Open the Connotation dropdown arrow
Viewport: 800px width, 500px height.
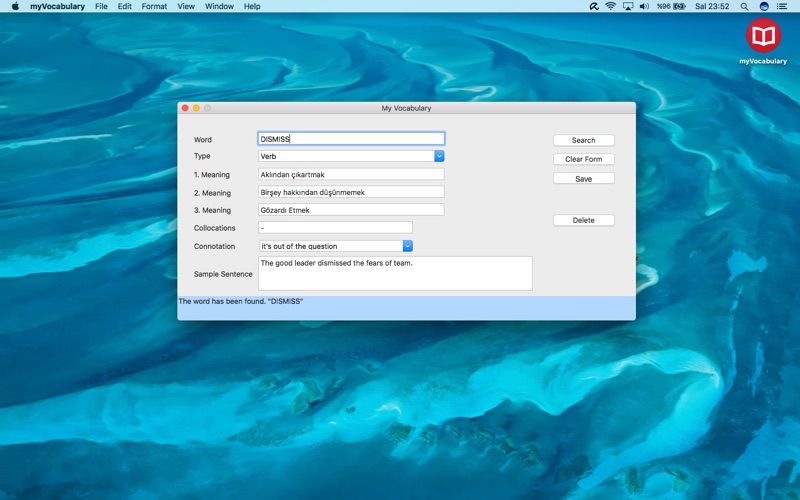(407, 246)
